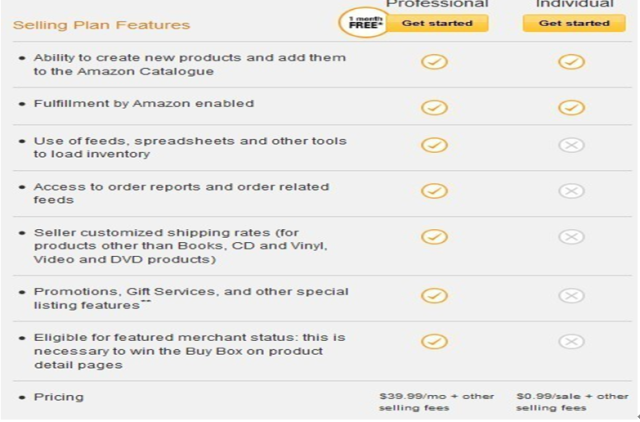
Task: Click Professional checkmark for Fulfillment by Amazon
Action: [x=434, y=108]
